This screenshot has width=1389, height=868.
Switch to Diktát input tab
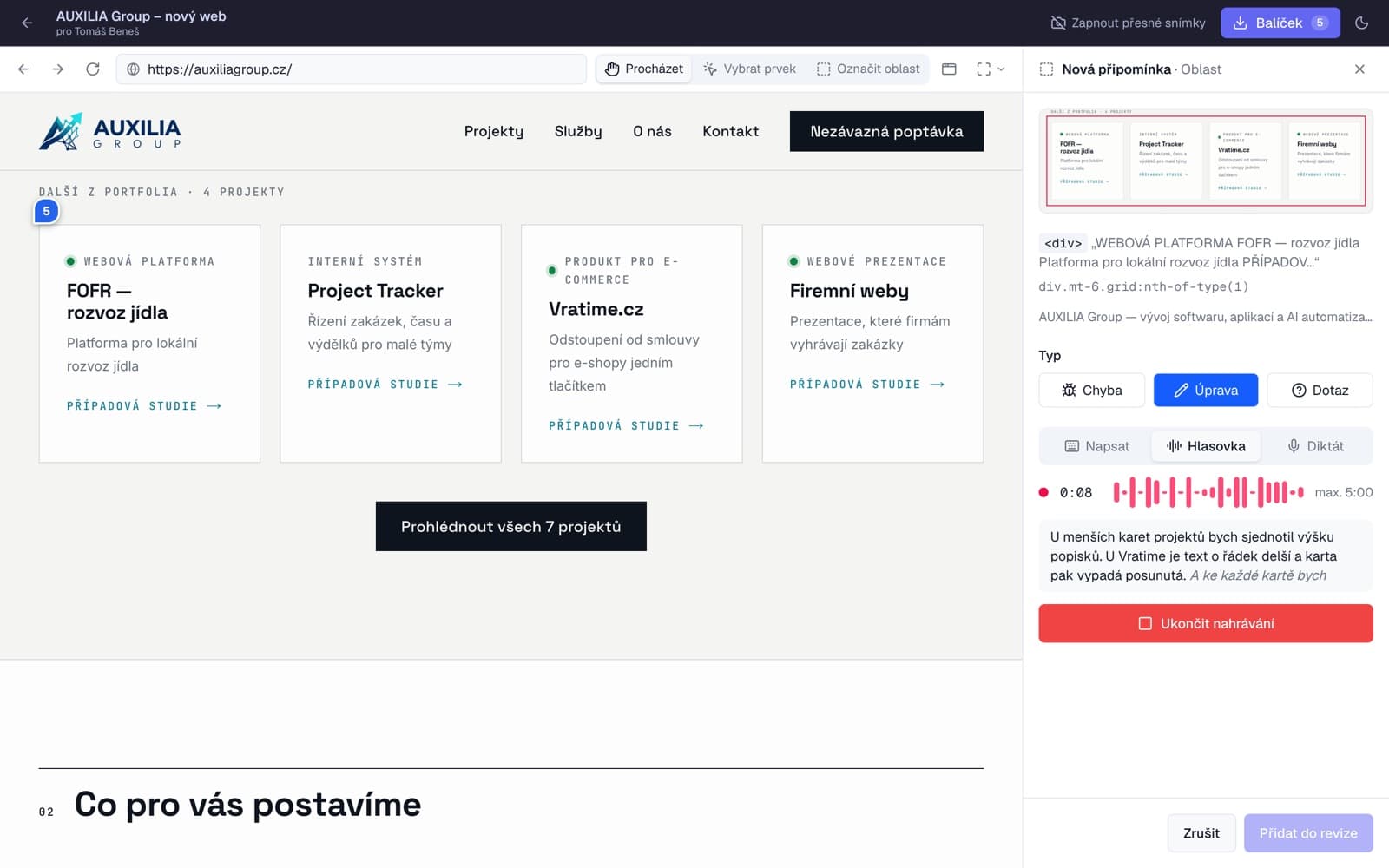tap(1315, 446)
